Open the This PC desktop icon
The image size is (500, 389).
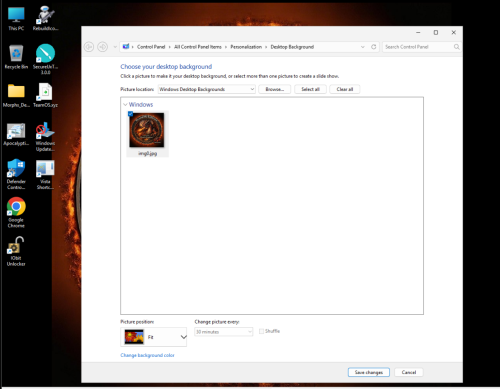[16, 18]
